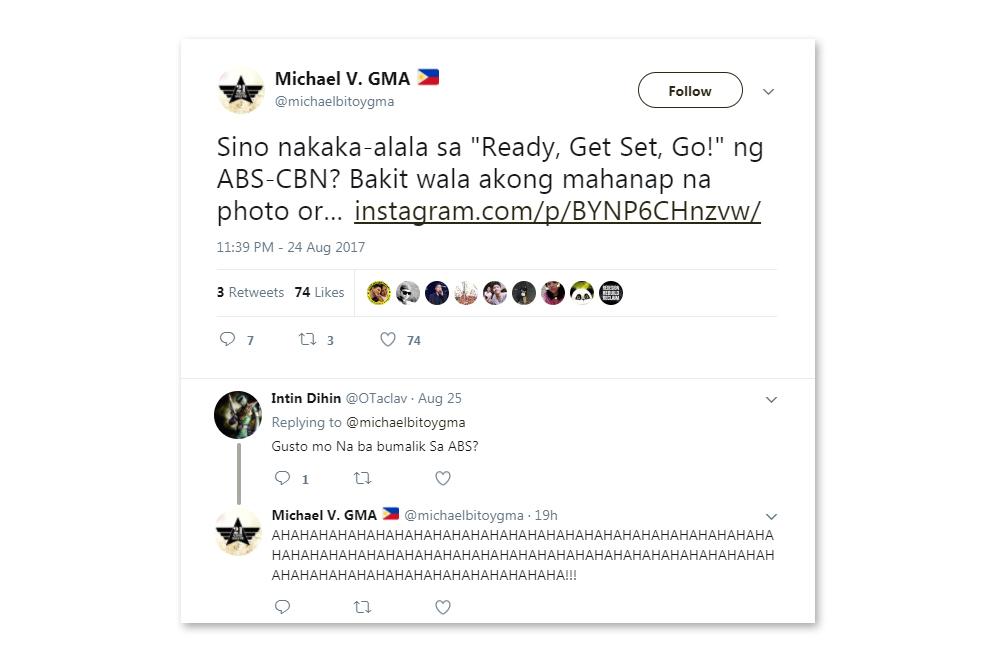Open options chevron next to Follow button
This screenshot has height=662, width=1000.
pos(768,92)
